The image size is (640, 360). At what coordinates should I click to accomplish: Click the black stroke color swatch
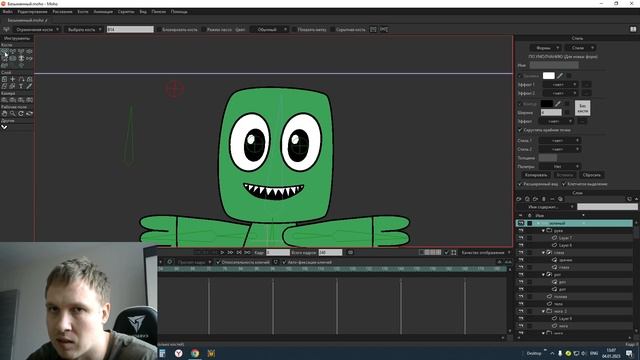(547, 104)
